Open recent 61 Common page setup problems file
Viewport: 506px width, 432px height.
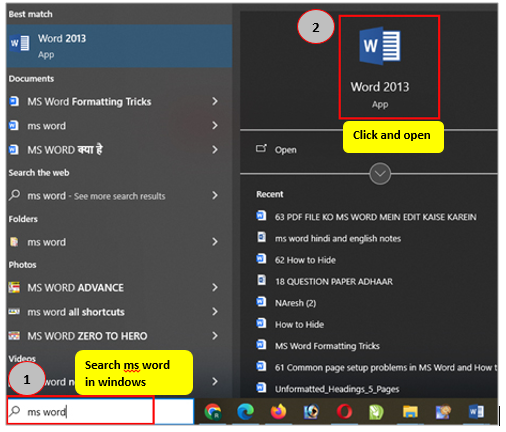[x=386, y=367]
